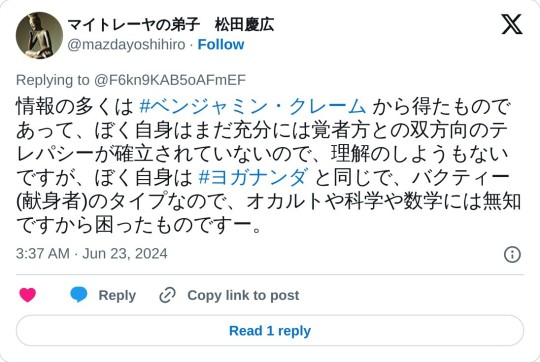The height and width of the screenshot is (362, 540).
Task: Open the X logo link
Action: pos(512,24)
